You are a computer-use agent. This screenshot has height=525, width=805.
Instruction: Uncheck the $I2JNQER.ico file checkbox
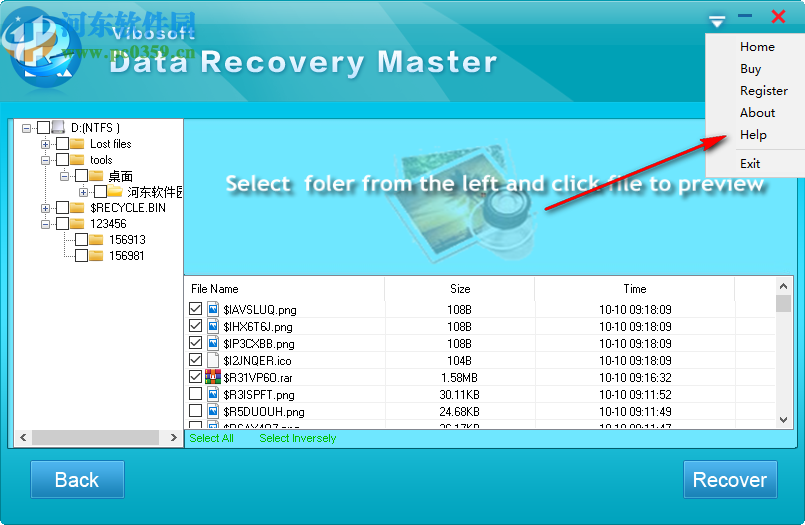(195, 359)
